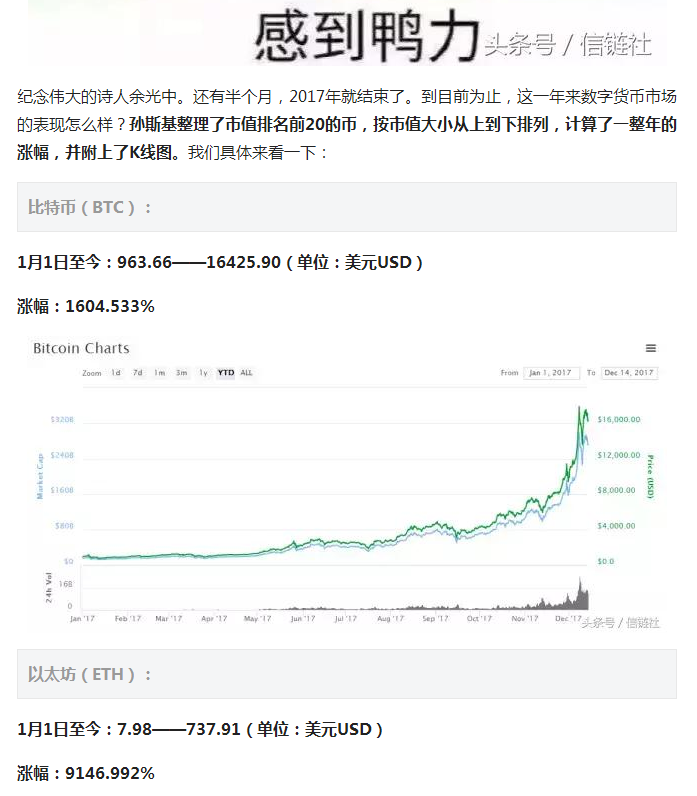This screenshot has height=796, width=697.
Task: Toggle the Price (USD) axis series
Action: coord(650,476)
